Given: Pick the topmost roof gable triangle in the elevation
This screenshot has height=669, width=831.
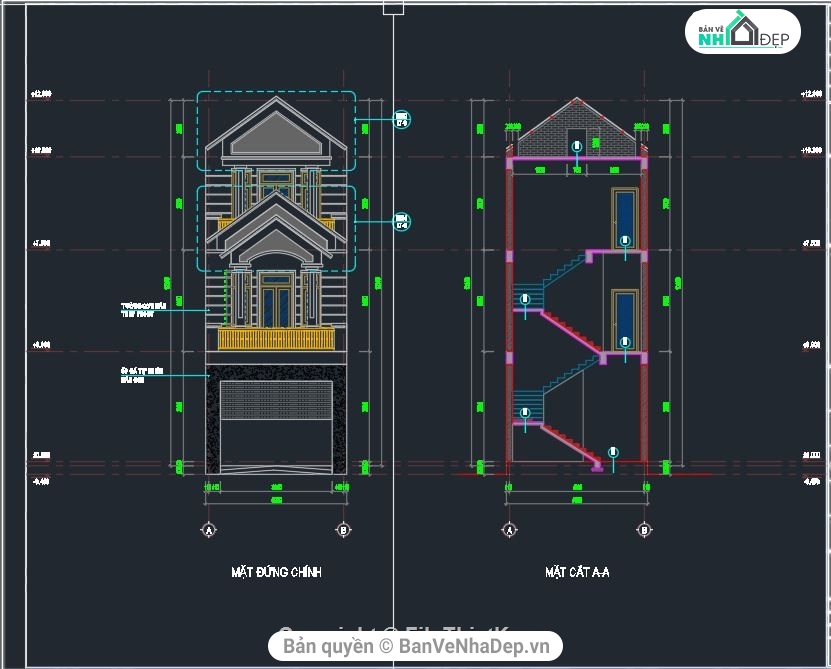Looking at the screenshot, I should (275, 130).
